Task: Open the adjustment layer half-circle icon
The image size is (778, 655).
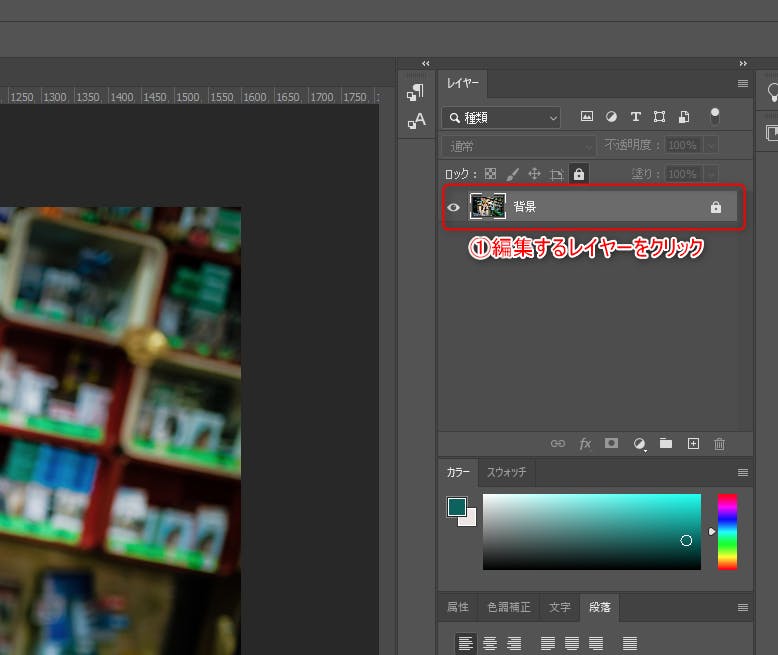Action: click(x=639, y=444)
